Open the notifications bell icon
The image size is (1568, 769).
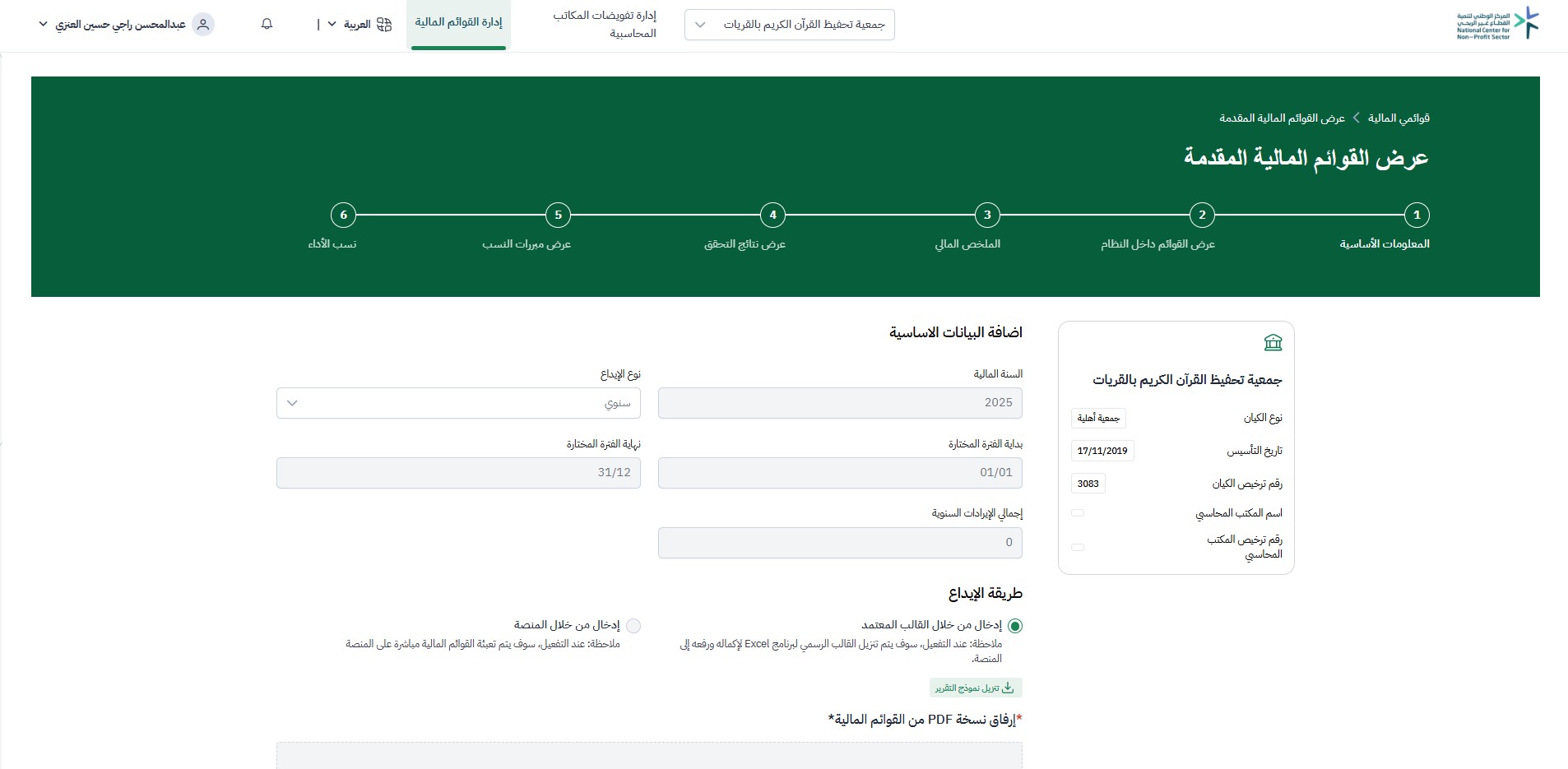[x=267, y=25]
